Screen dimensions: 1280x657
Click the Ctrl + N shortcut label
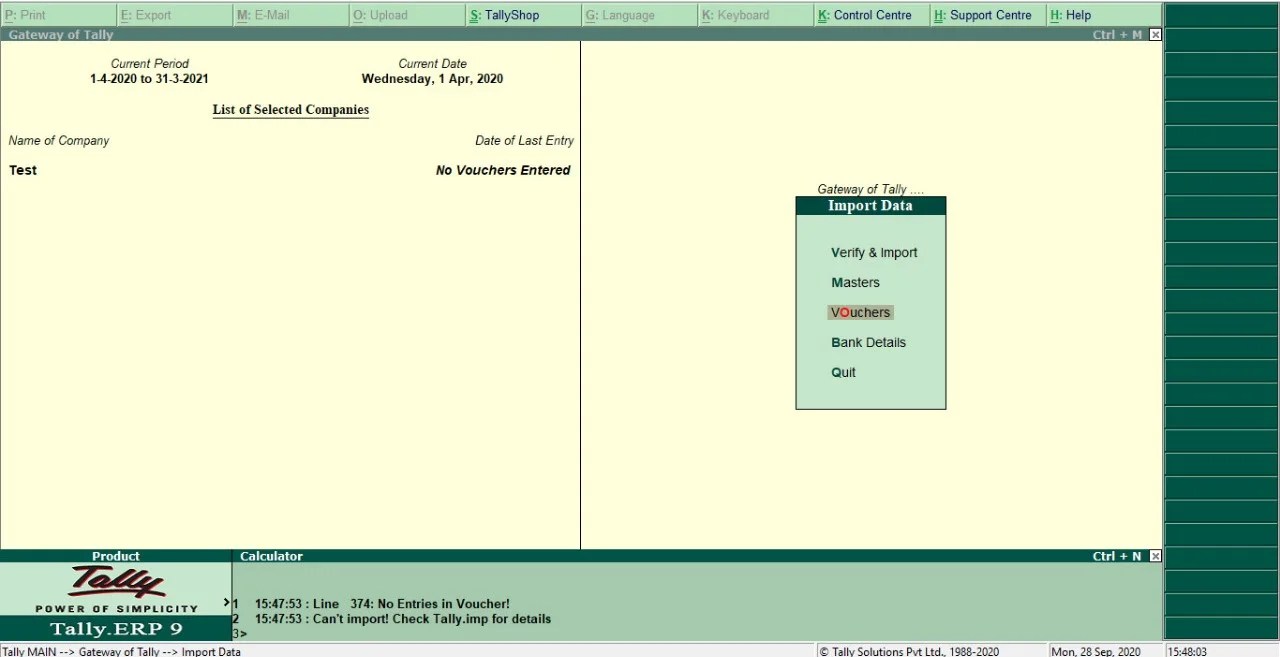pyautogui.click(x=1117, y=556)
